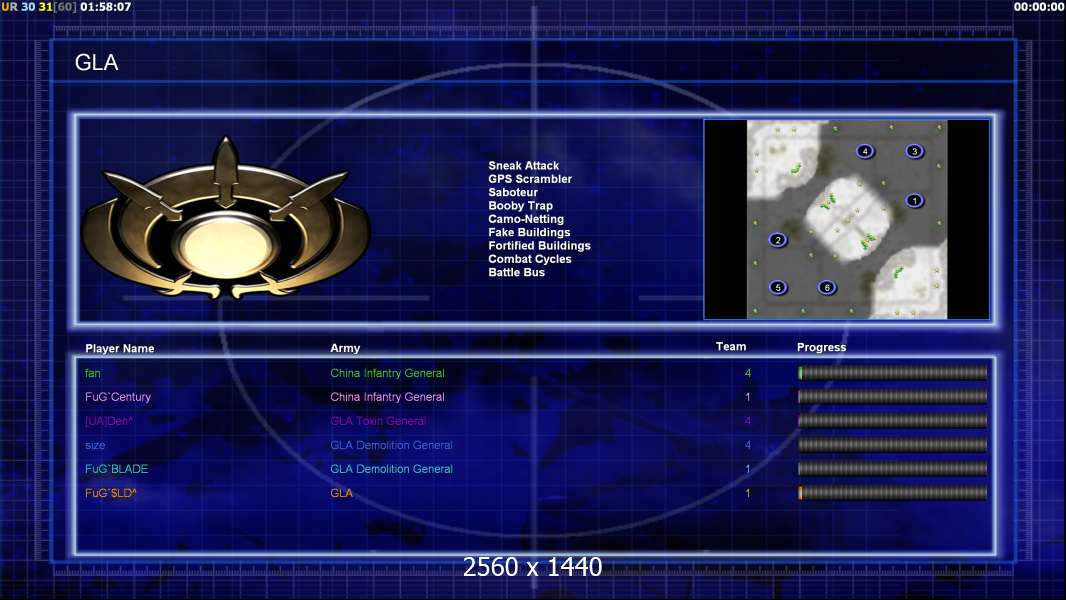Screen dimensions: 1066x600
Task: Click the Fake Buildings ability text
Action: [x=529, y=232]
